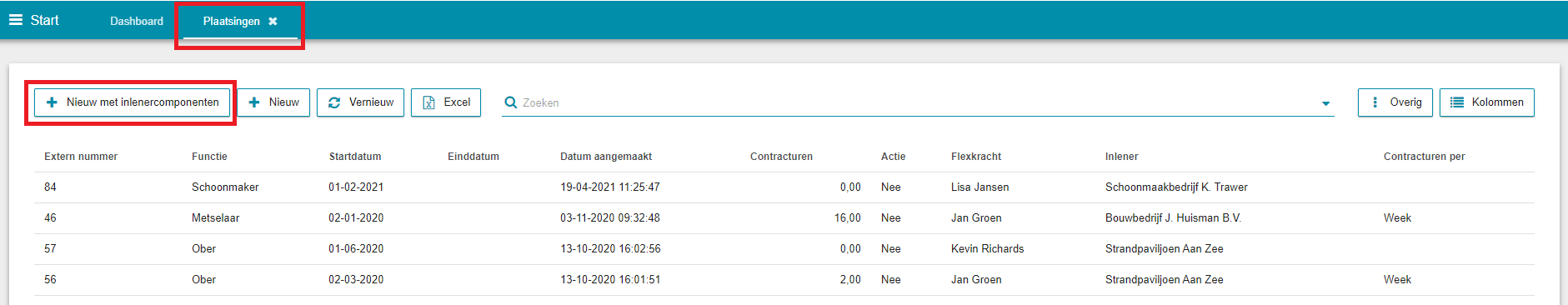Image resolution: width=1568 pixels, height=305 pixels.
Task: Expand the search filter dropdown arrow
Action: (x=1325, y=104)
